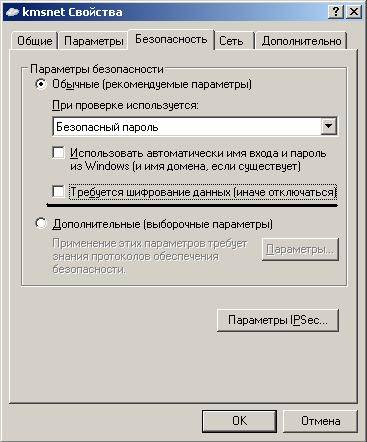Click the При проверке используется label
The image size is (367, 442).
[x=125, y=105]
